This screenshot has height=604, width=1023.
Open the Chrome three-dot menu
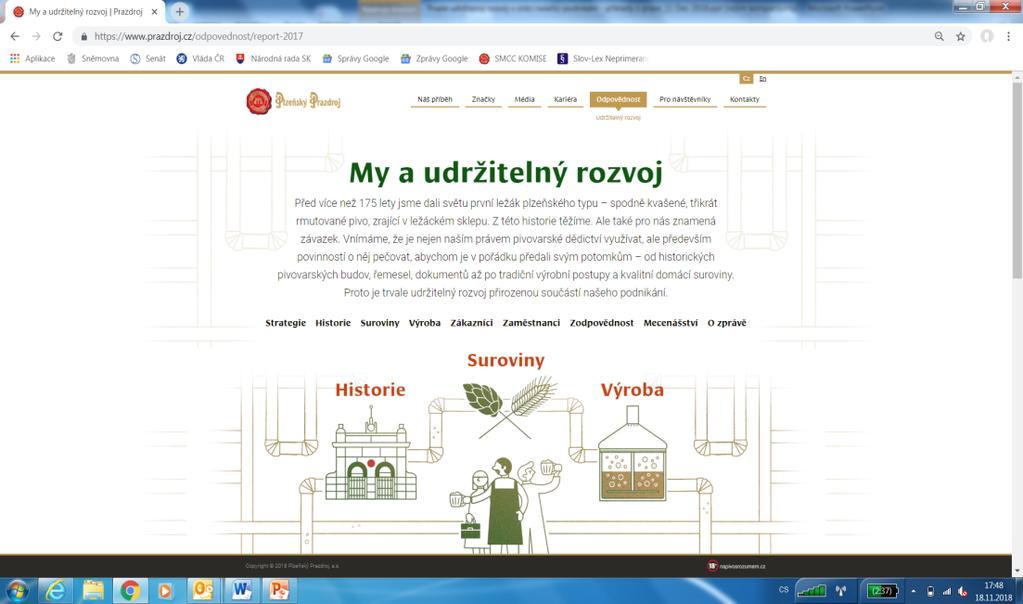pyautogui.click(x=1008, y=37)
